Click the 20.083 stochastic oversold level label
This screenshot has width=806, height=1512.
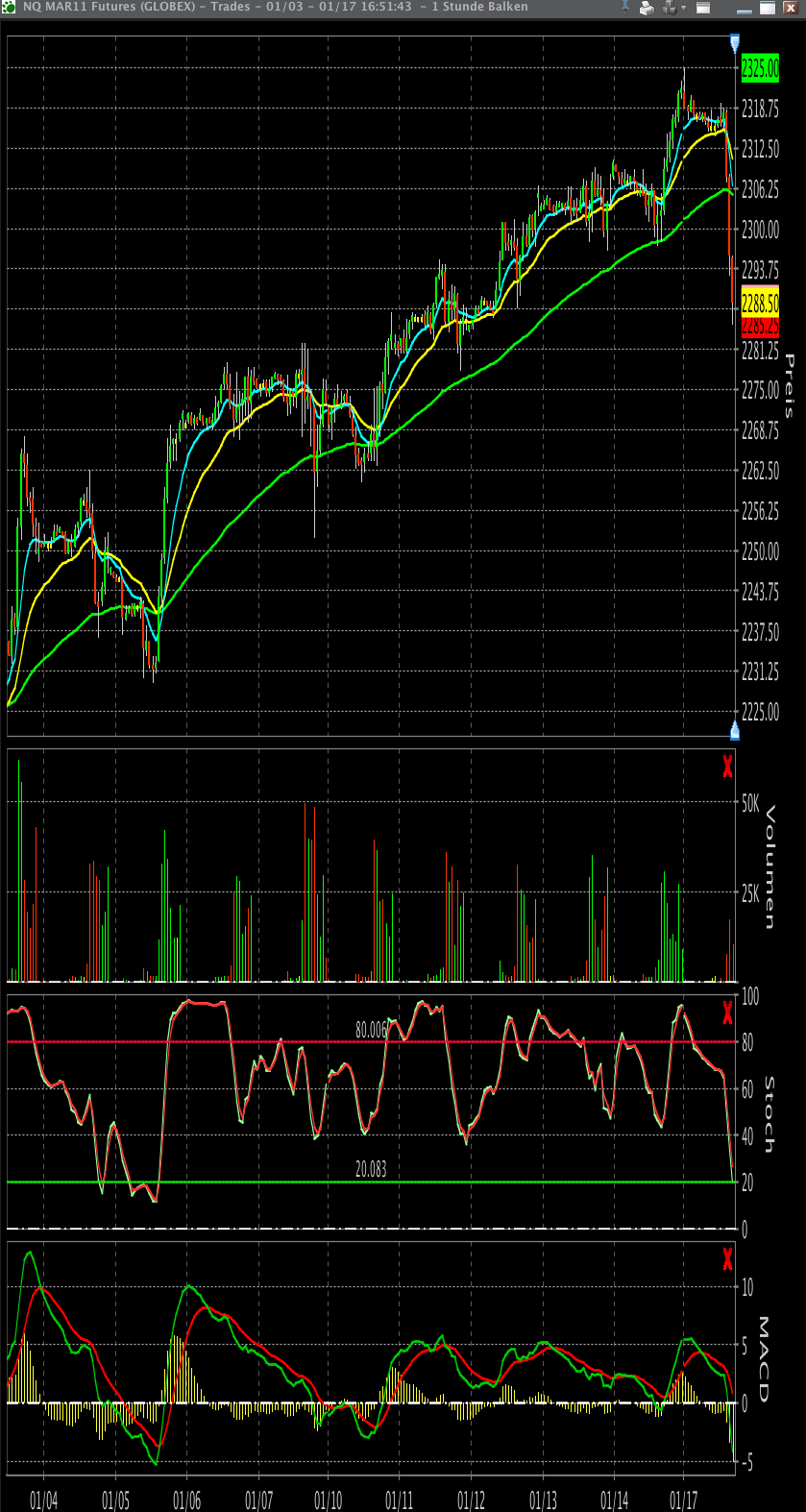tap(371, 1169)
